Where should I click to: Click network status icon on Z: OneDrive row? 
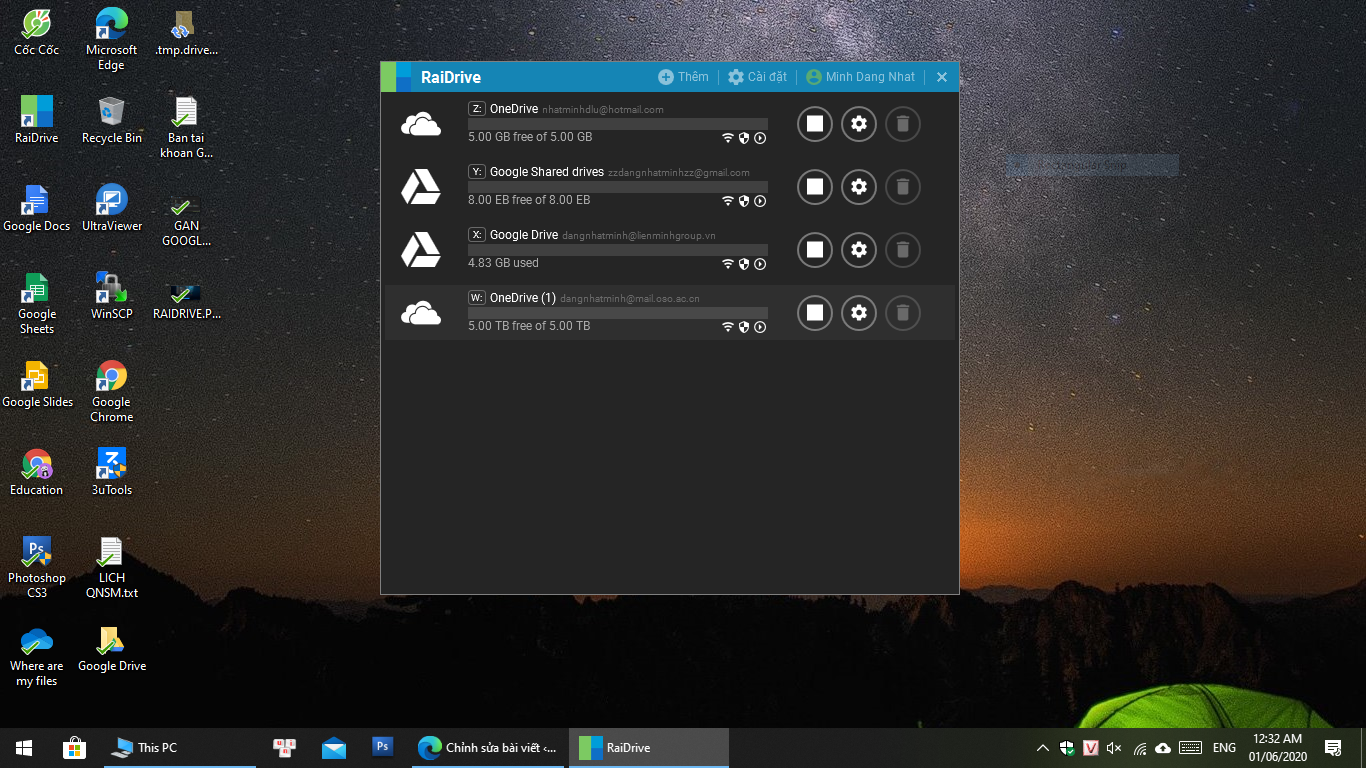tap(728, 138)
